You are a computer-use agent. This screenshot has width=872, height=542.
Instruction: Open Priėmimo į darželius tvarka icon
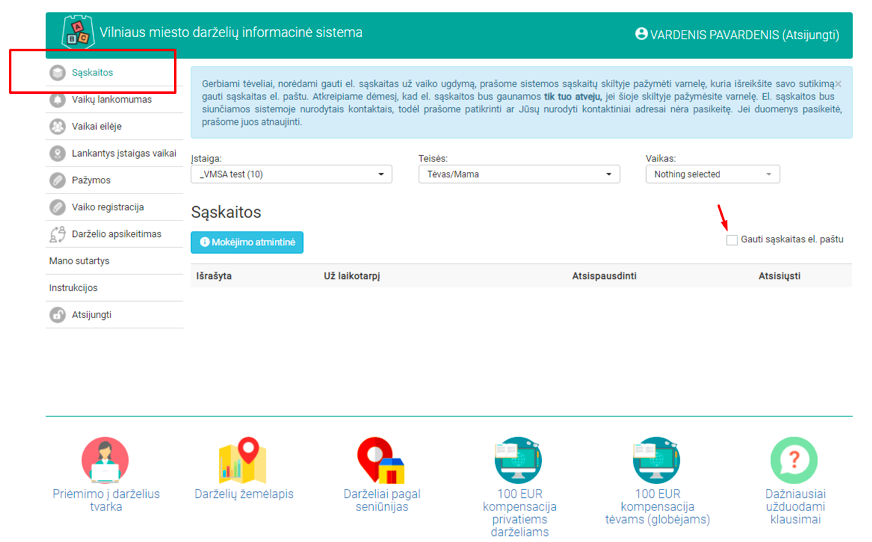[x=105, y=460]
